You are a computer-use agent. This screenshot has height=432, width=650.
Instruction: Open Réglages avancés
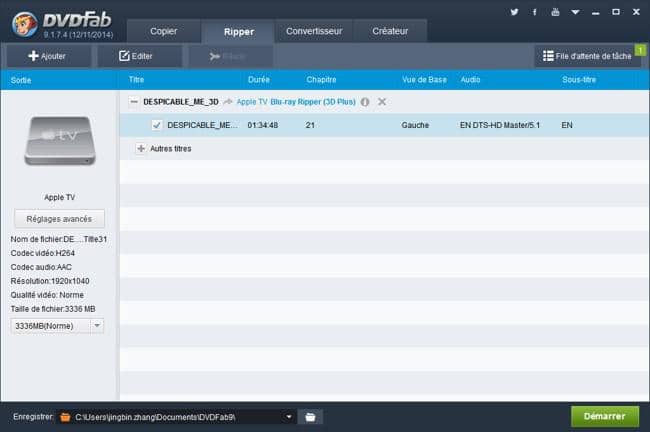click(x=59, y=219)
